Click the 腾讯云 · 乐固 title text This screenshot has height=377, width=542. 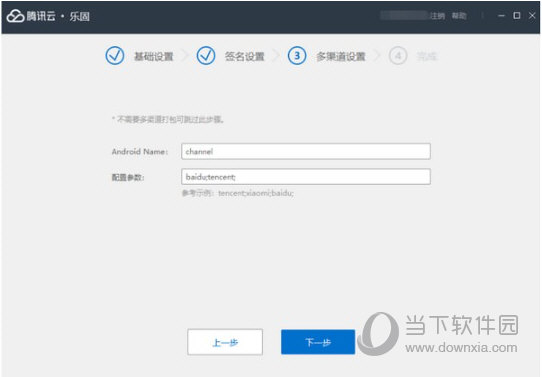(x=58, y=16)
